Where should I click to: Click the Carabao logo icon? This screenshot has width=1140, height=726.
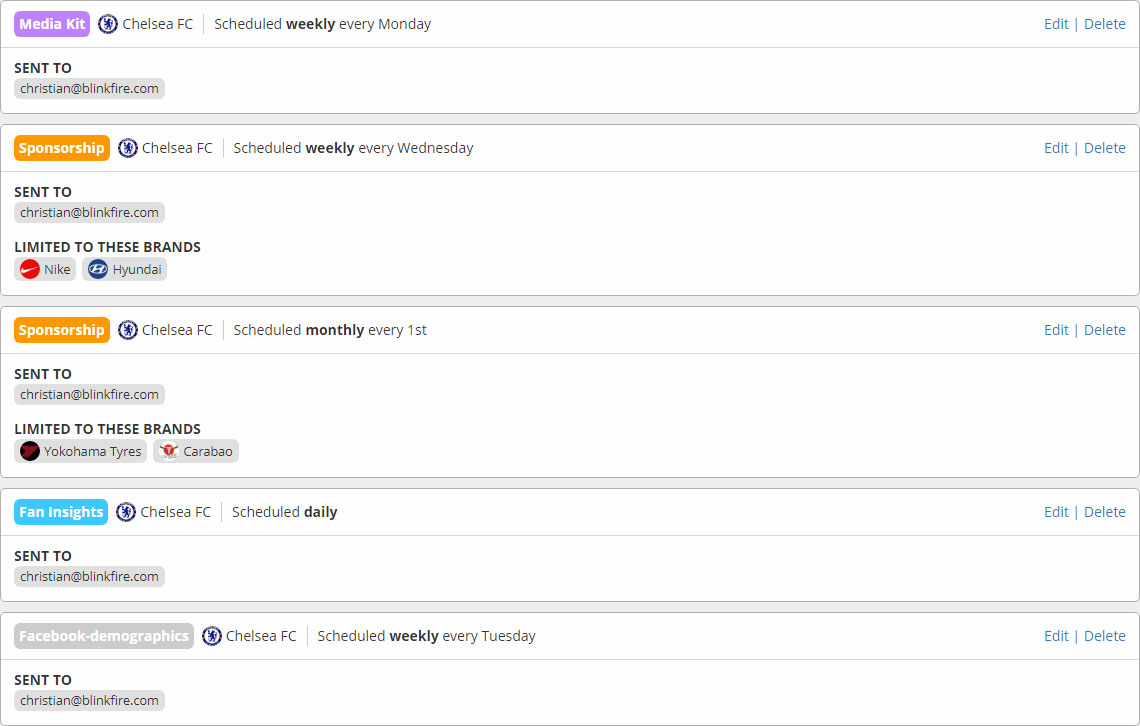point(169,451)
